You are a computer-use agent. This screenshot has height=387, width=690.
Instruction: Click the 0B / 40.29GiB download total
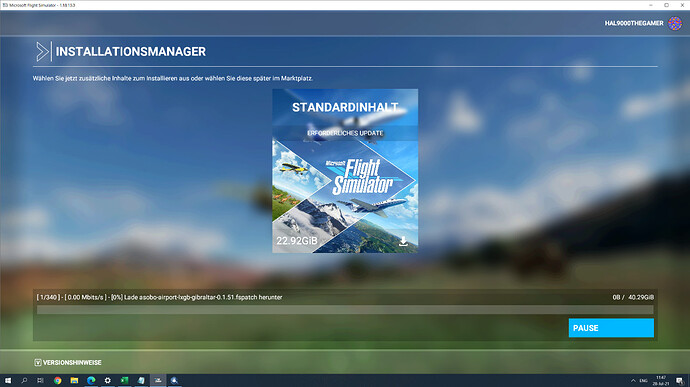(633, 297)
